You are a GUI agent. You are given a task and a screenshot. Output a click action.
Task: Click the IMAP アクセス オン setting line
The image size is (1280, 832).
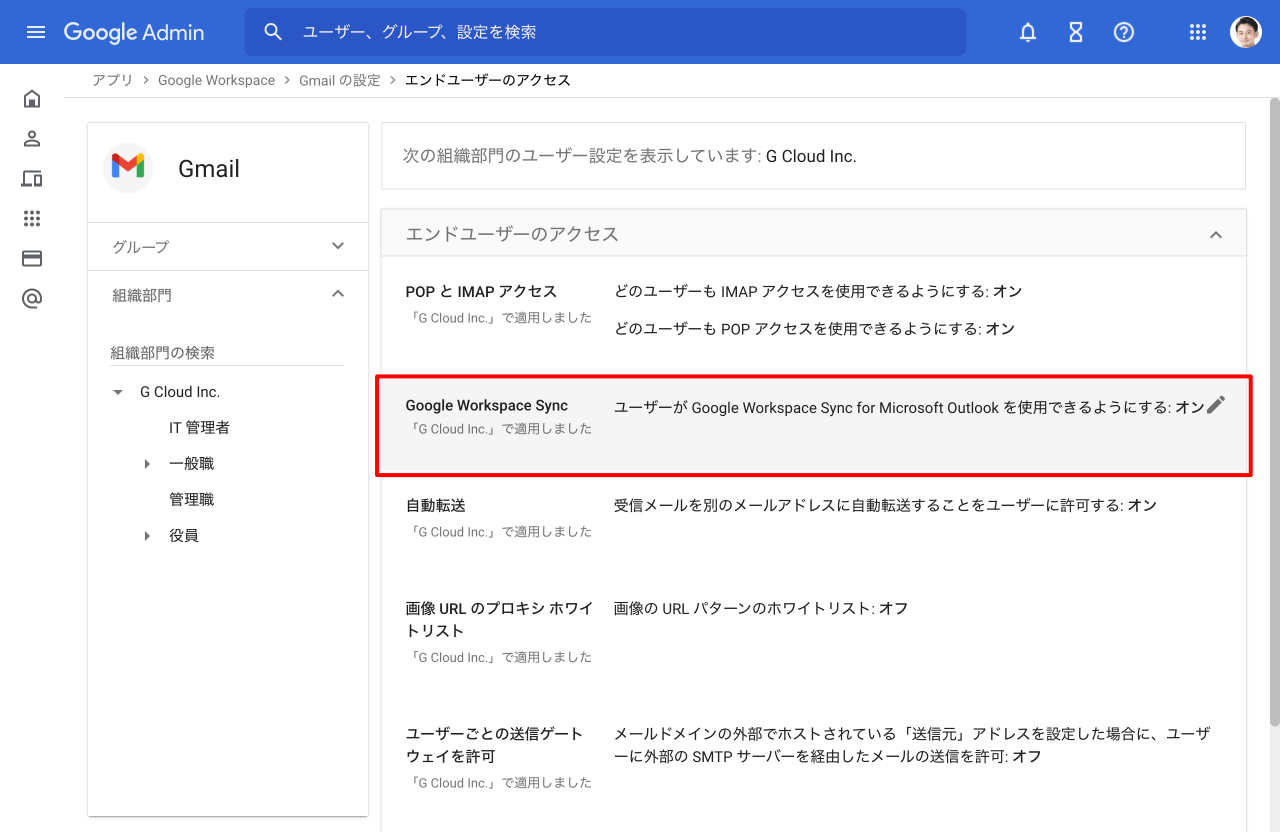point(818,291)
